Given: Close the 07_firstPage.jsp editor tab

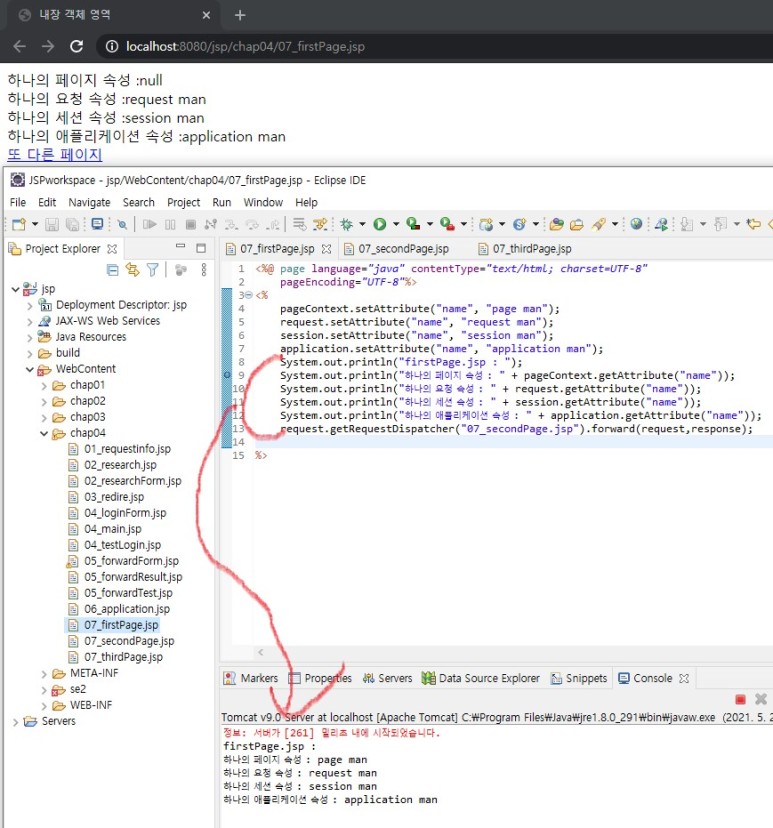Looking at the screenshot, I should pos(326,249).
